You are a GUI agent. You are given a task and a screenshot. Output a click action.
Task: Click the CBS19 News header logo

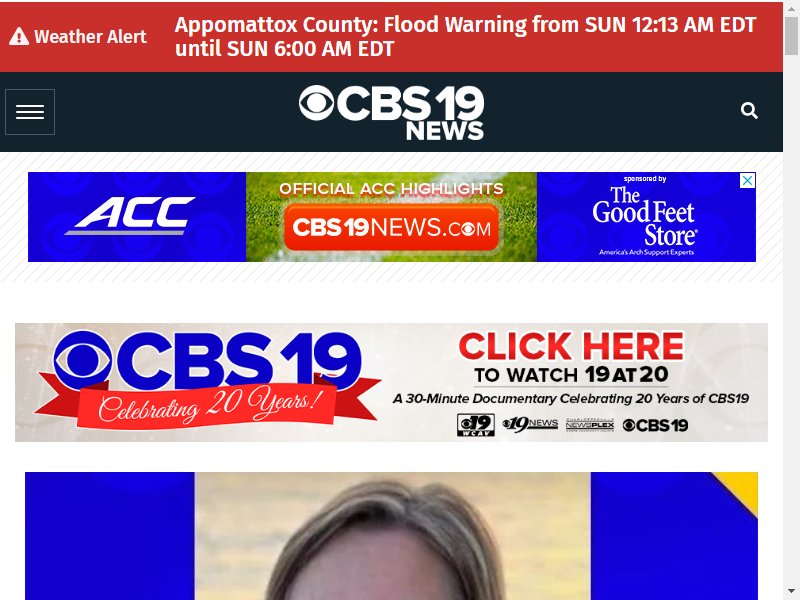tap(391, 112)
